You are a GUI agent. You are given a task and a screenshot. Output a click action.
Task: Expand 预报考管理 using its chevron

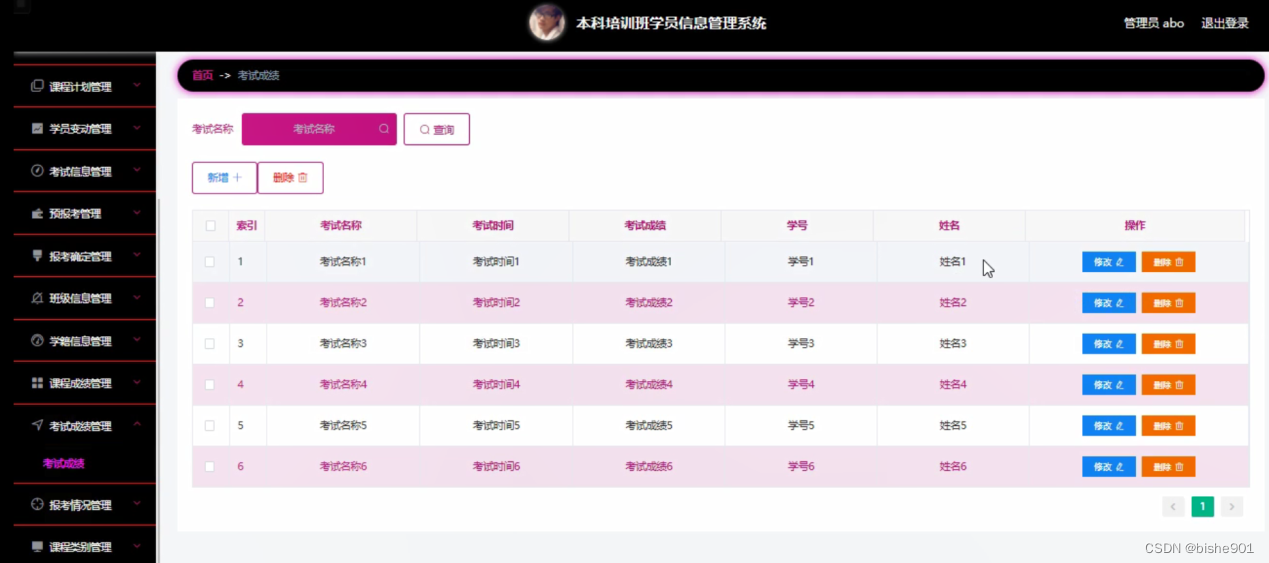pos(137,212)
